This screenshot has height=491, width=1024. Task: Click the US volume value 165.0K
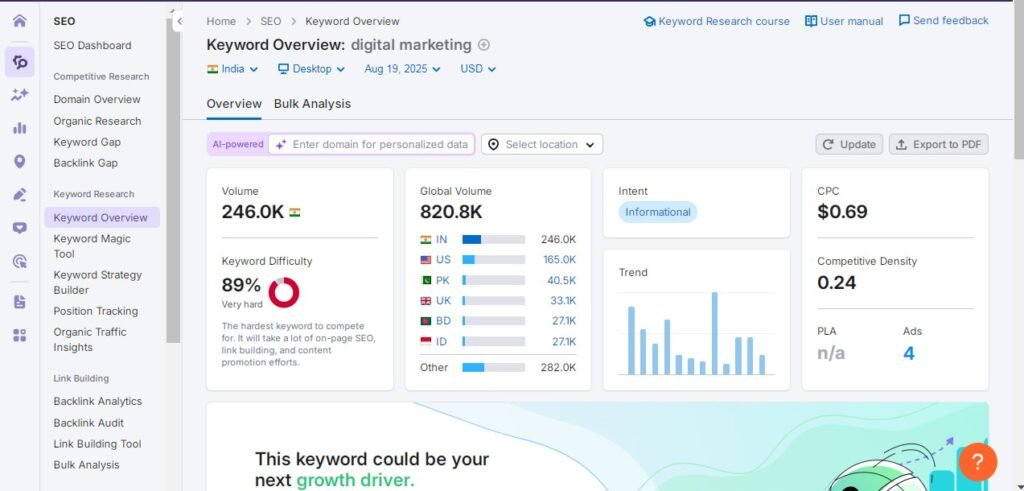click(560, 259)
